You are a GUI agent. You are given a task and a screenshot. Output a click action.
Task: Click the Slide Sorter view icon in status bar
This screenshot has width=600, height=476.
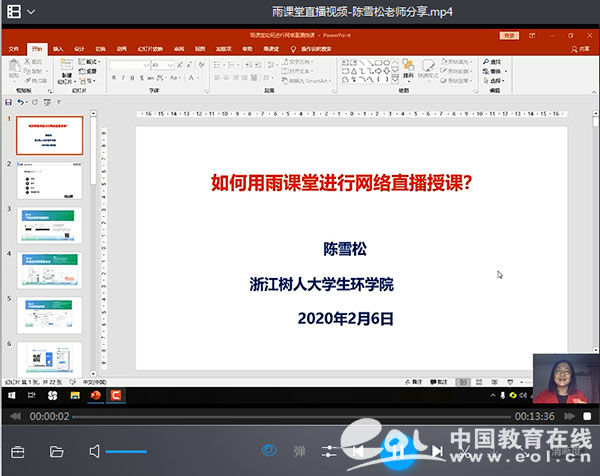coord(479,382)
